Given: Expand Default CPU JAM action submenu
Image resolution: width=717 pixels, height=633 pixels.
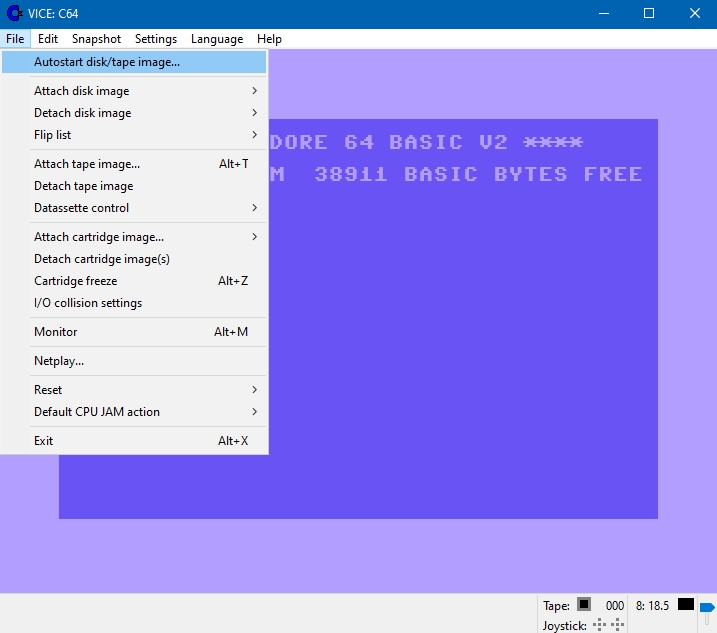Looking at the screenshot, I should [x=134, y=412].
